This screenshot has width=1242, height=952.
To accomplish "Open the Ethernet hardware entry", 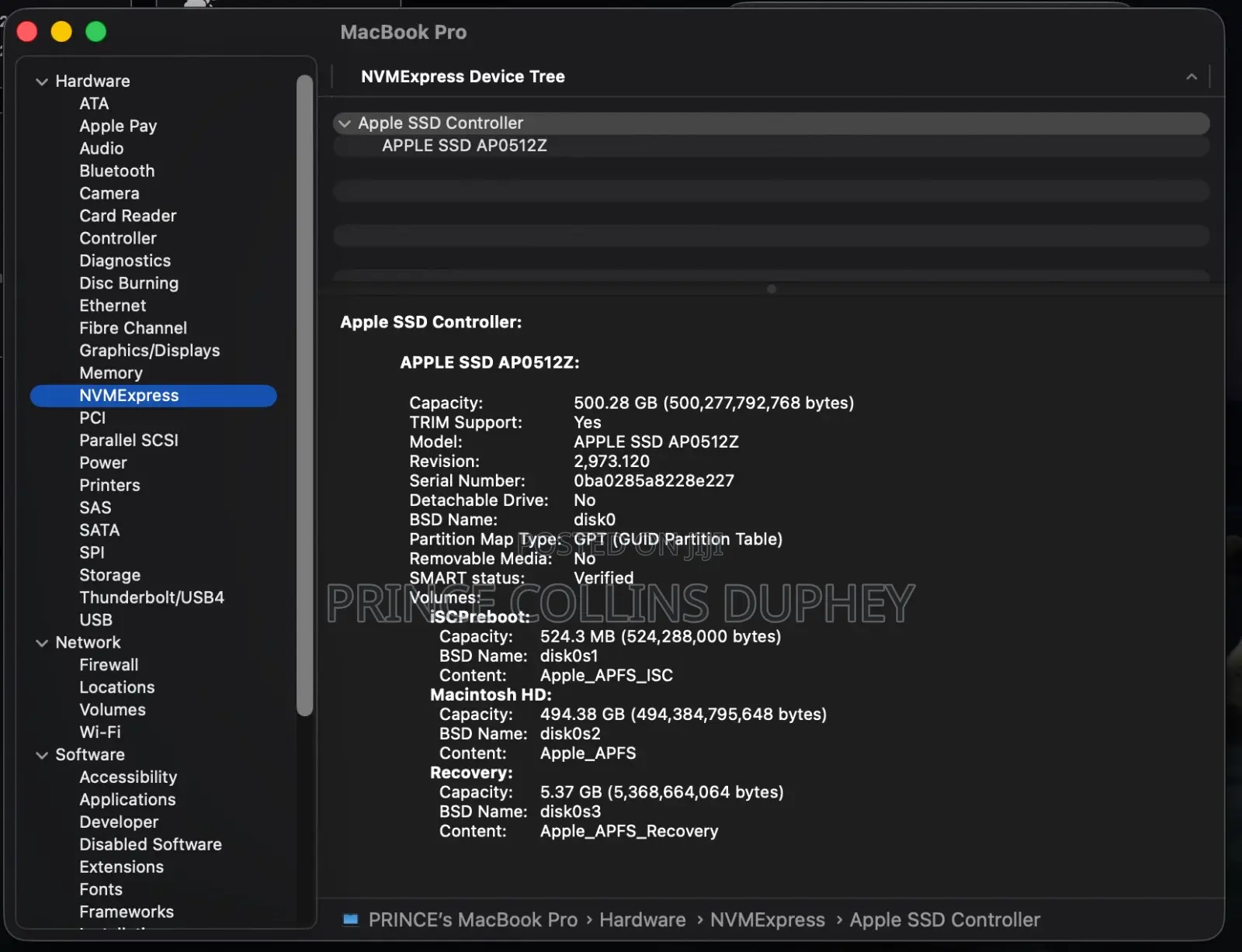I will coord(112,306).
